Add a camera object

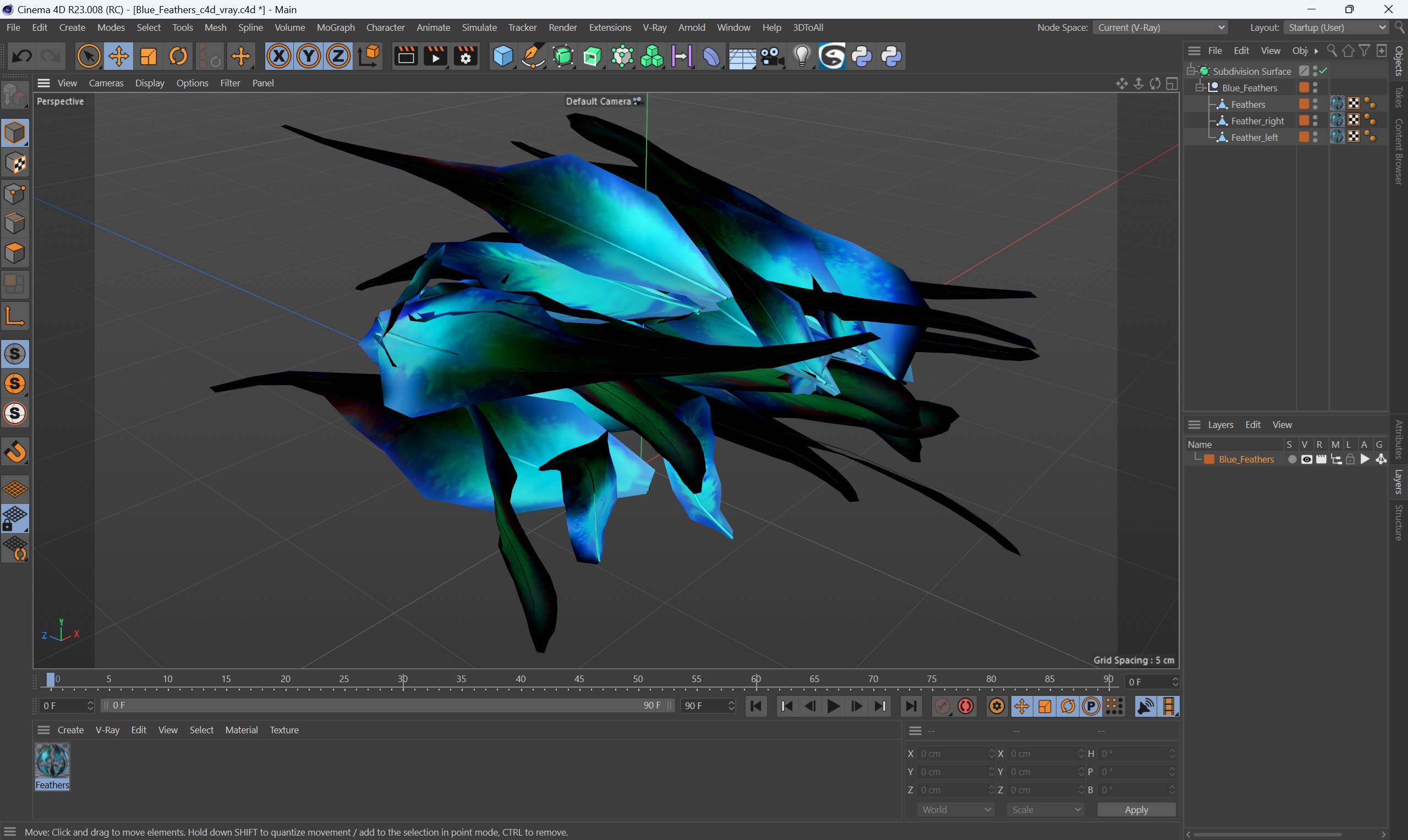[x=772, y=56]
